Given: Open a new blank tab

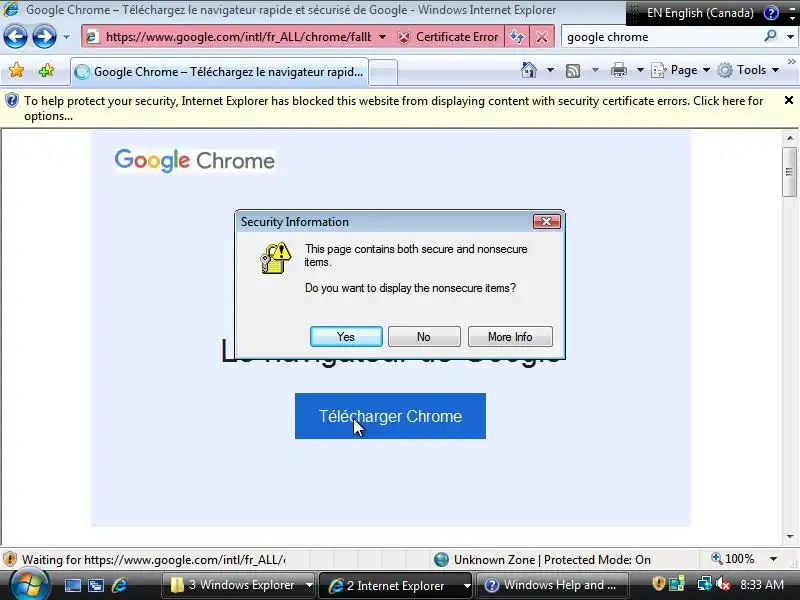Looking at the screenshot, I should 383,72.
